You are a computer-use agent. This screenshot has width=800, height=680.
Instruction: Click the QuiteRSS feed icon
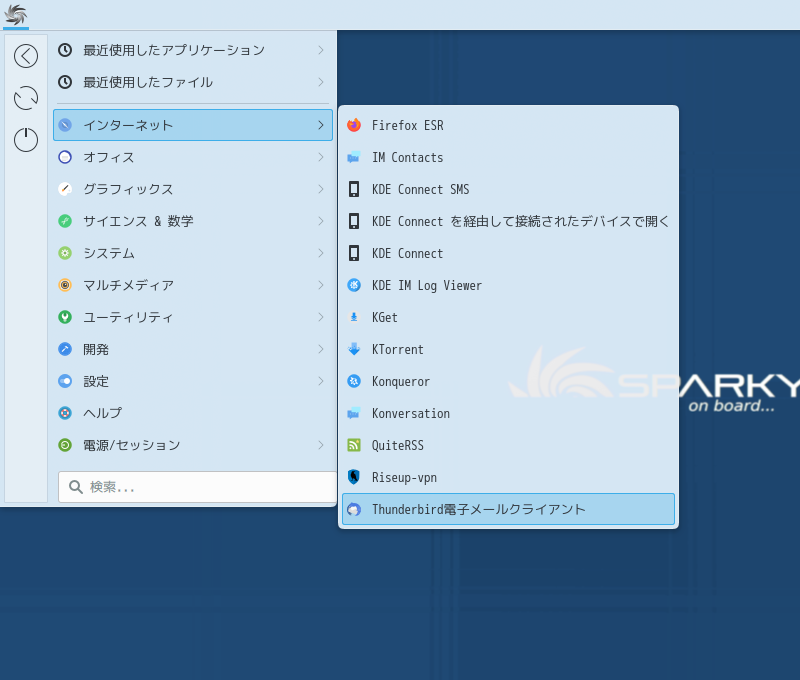point(354,445)
